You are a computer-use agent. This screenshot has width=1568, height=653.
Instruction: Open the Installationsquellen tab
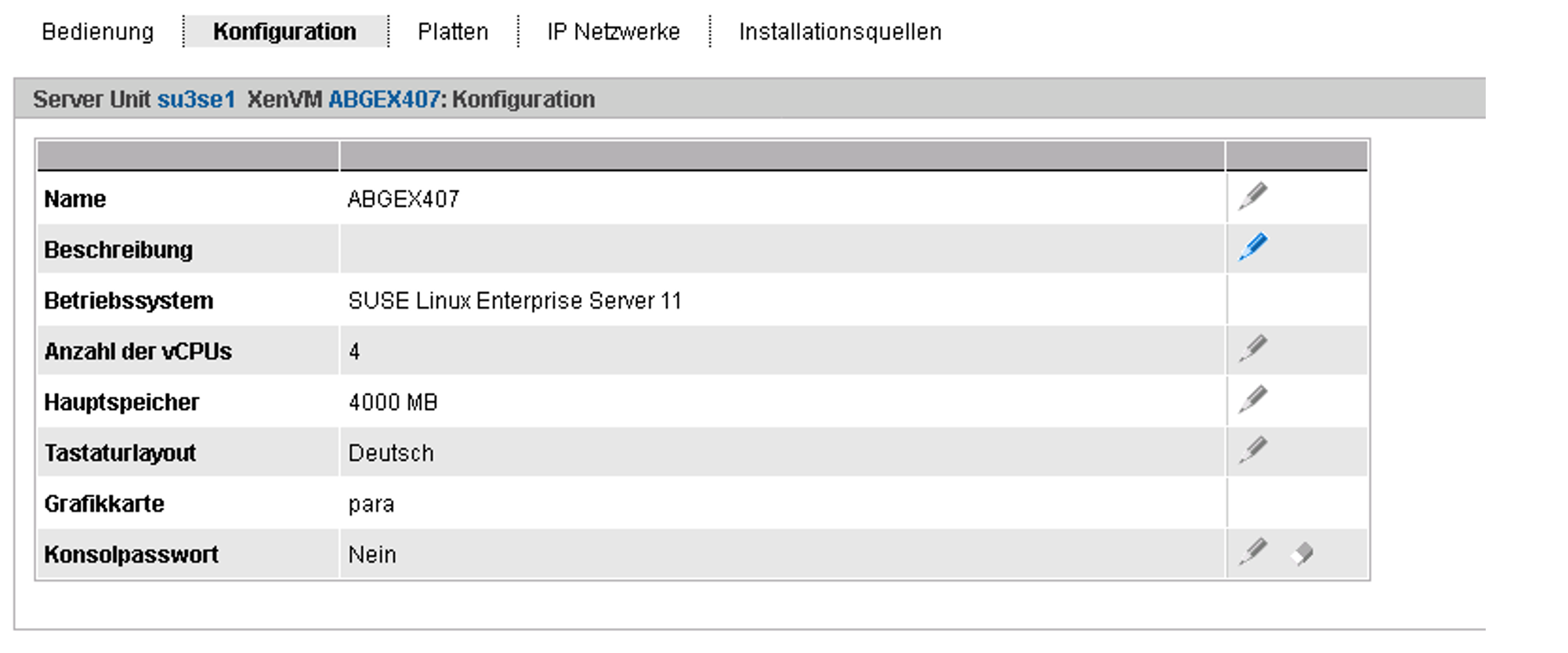pos(840,31)
